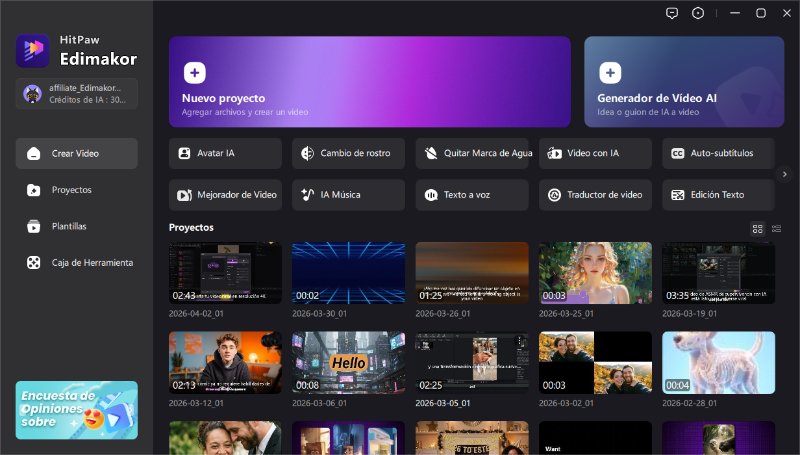800x455 pixels.
Task: Start the Auto-subtítulos tool
Action: (x=718, y=153)
